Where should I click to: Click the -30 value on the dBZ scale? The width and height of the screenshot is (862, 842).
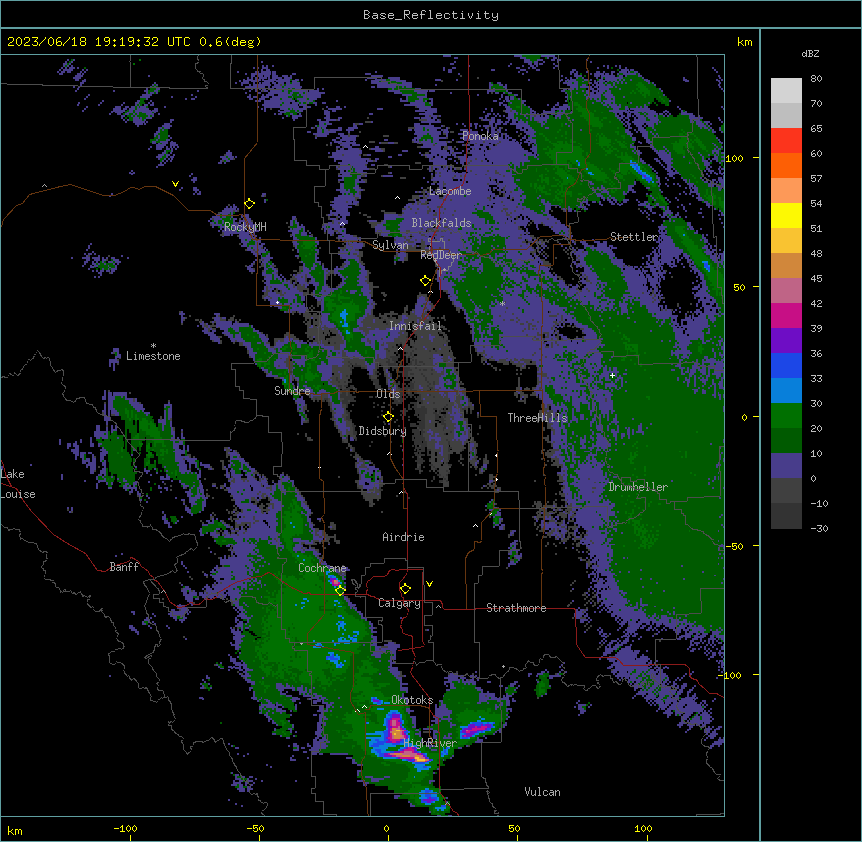coord(819,529)
